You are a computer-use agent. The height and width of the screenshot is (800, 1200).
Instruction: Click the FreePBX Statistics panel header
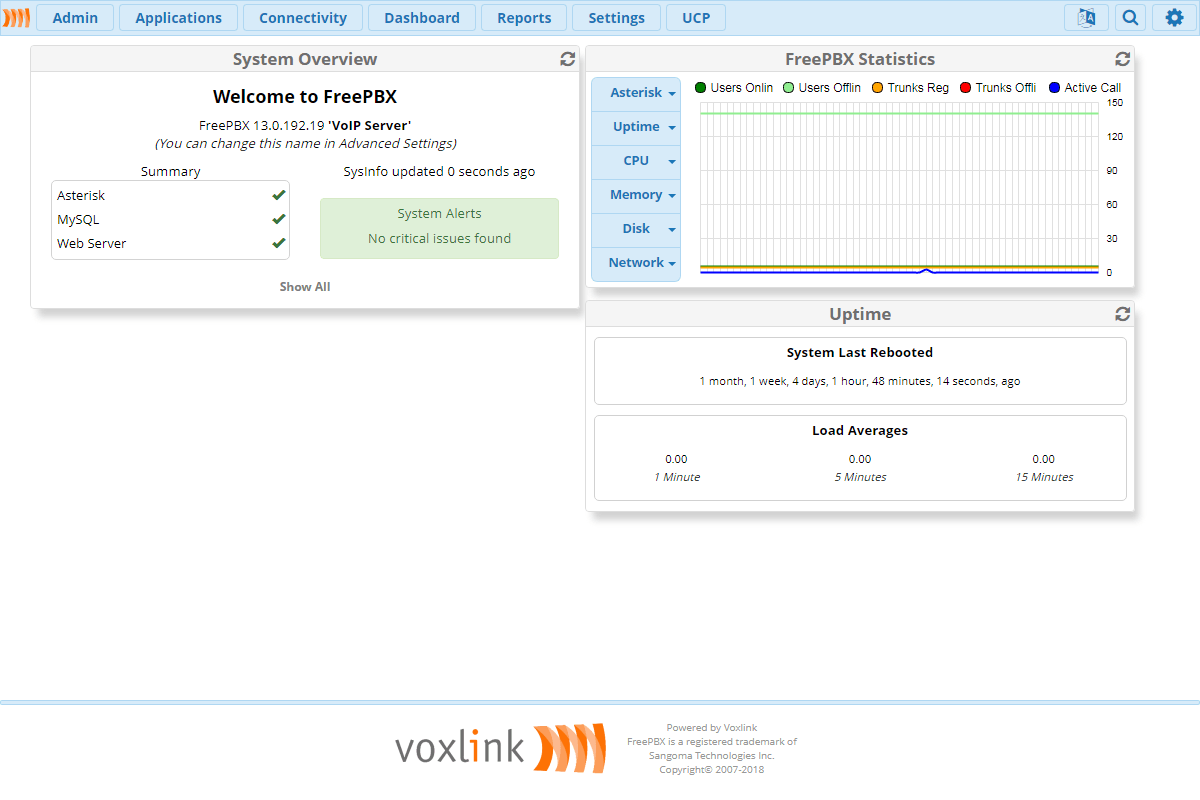[x=860, y=59]
